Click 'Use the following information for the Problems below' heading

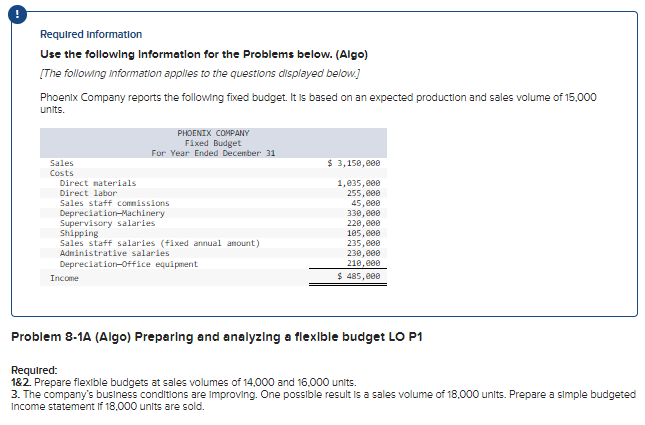click(204, 54)
